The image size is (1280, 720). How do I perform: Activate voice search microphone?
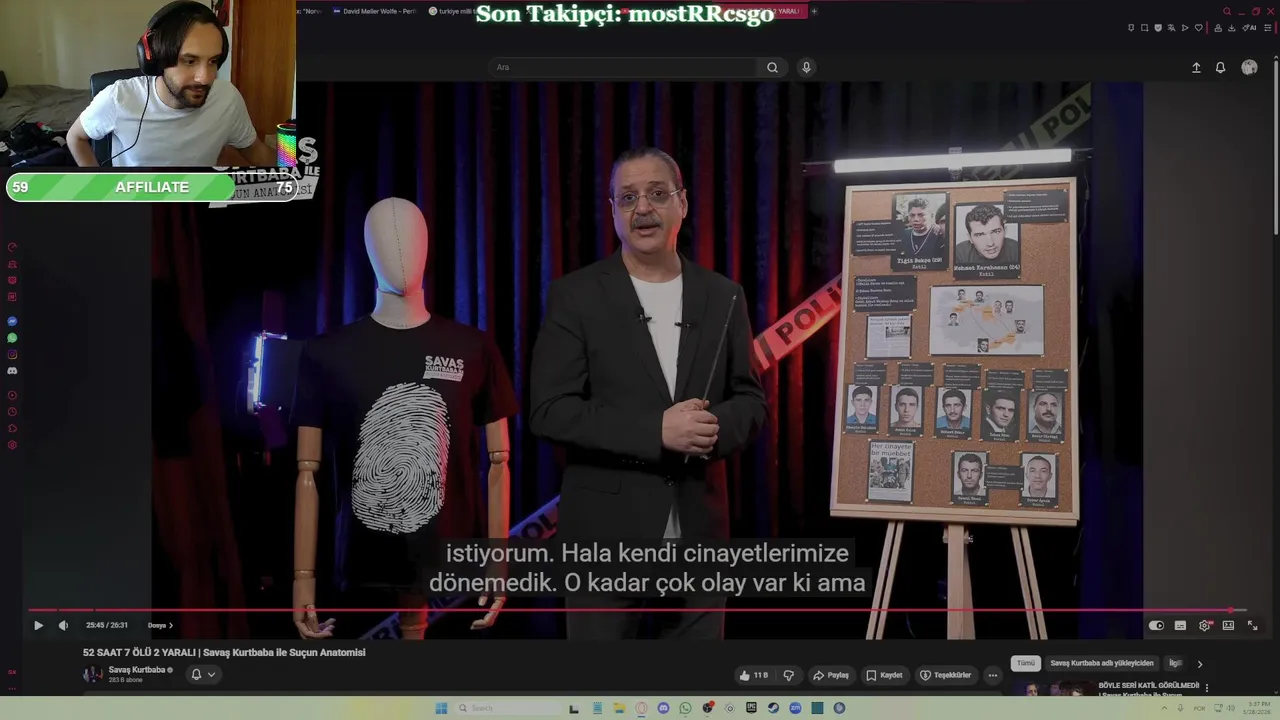click(x=806, y=67)
